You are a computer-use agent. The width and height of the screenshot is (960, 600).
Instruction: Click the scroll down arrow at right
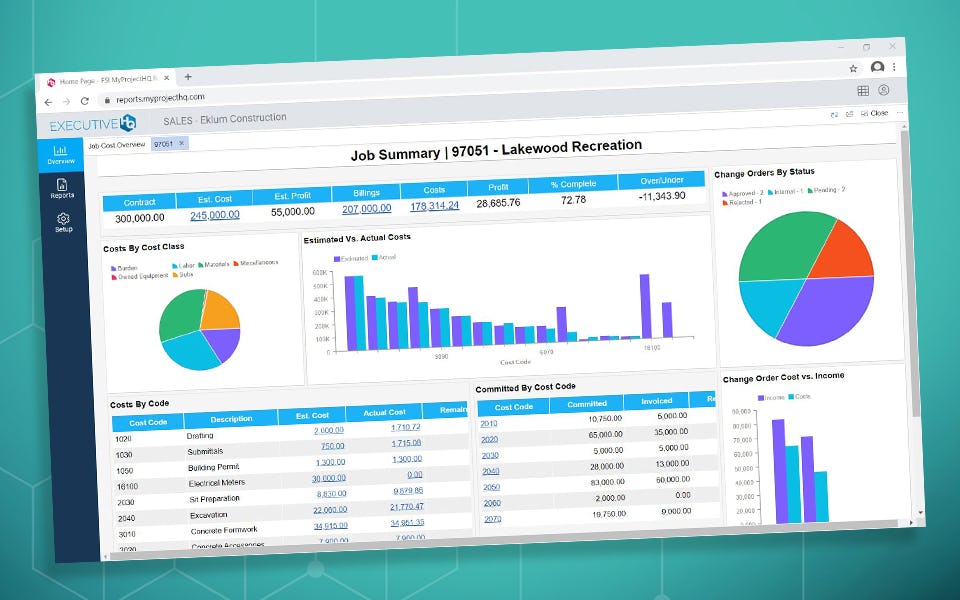click(920, 513)
